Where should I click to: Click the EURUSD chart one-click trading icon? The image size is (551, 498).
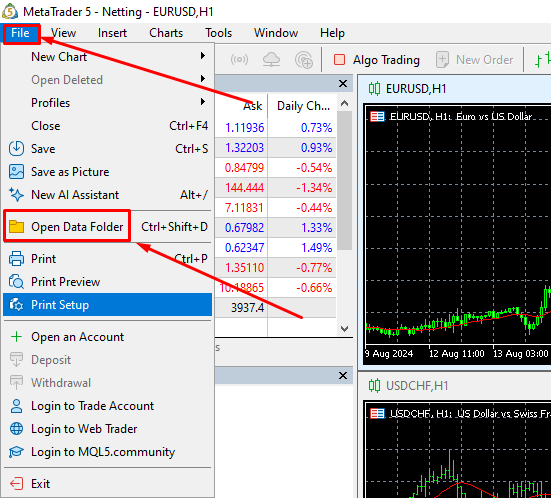coord(377,116)
